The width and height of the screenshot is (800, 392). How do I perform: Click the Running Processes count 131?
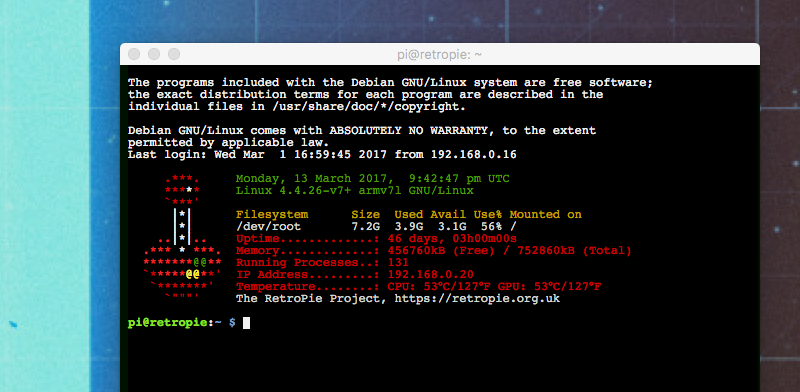398,263
